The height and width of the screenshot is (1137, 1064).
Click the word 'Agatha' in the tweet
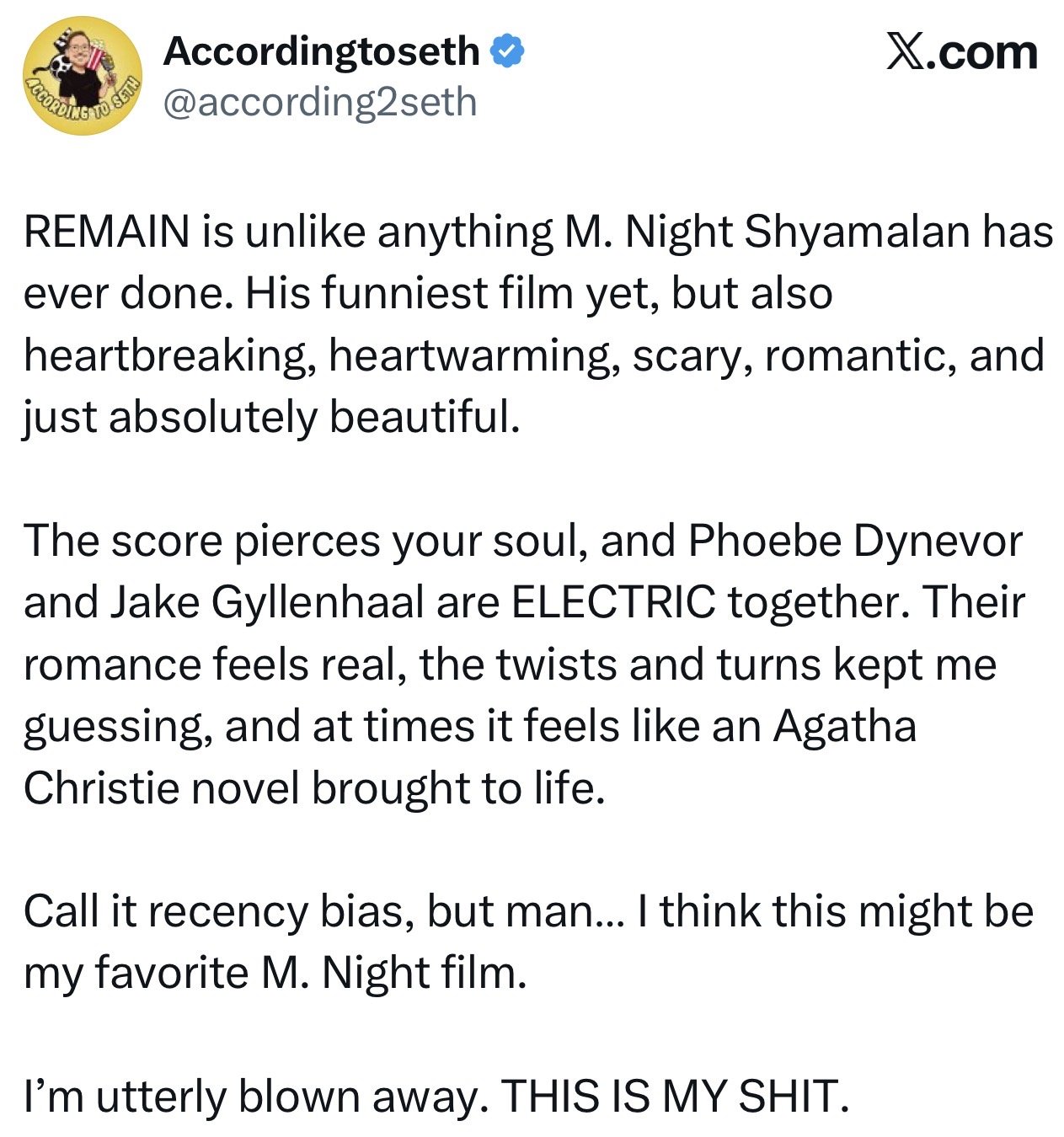point(845,726)
